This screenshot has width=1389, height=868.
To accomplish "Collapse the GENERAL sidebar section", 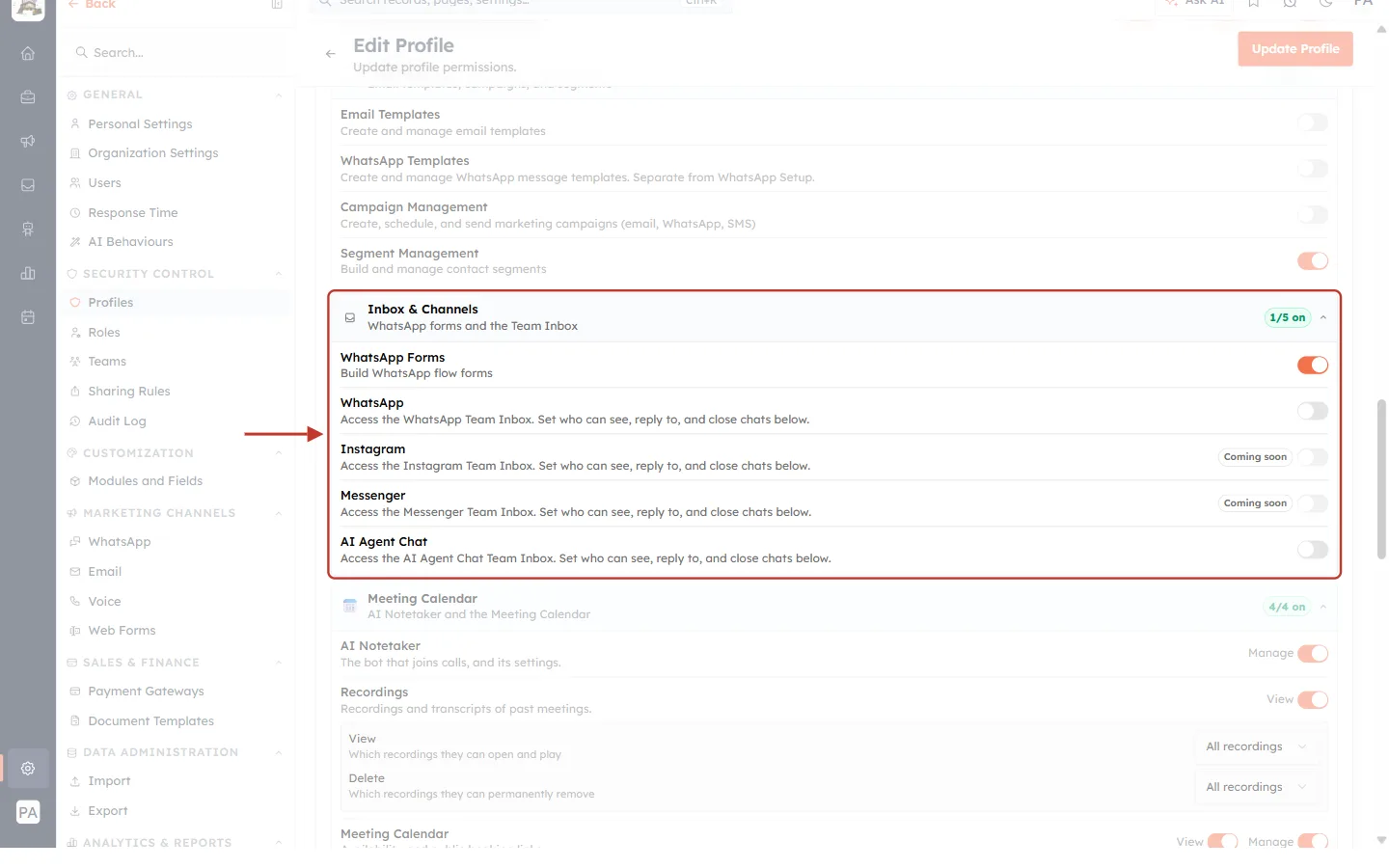I will click(279, 95).
